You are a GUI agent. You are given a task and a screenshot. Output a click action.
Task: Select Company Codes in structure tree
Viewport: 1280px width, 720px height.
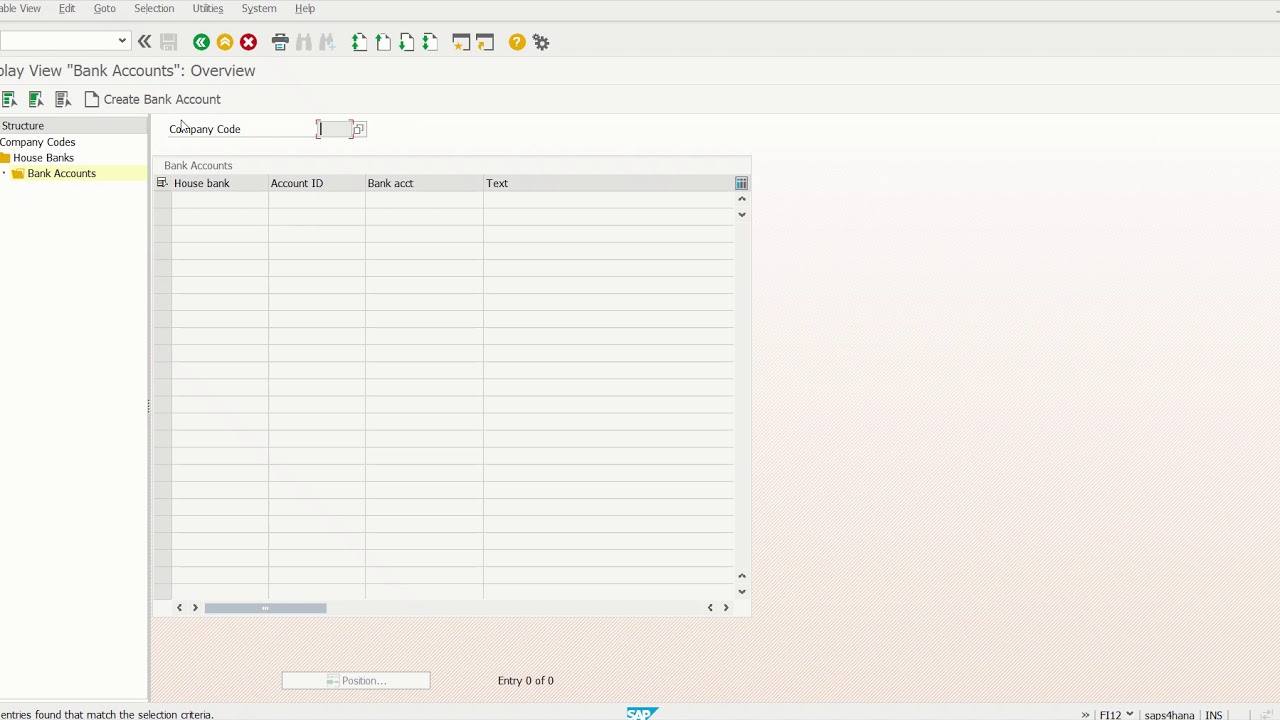click(38, 142)
